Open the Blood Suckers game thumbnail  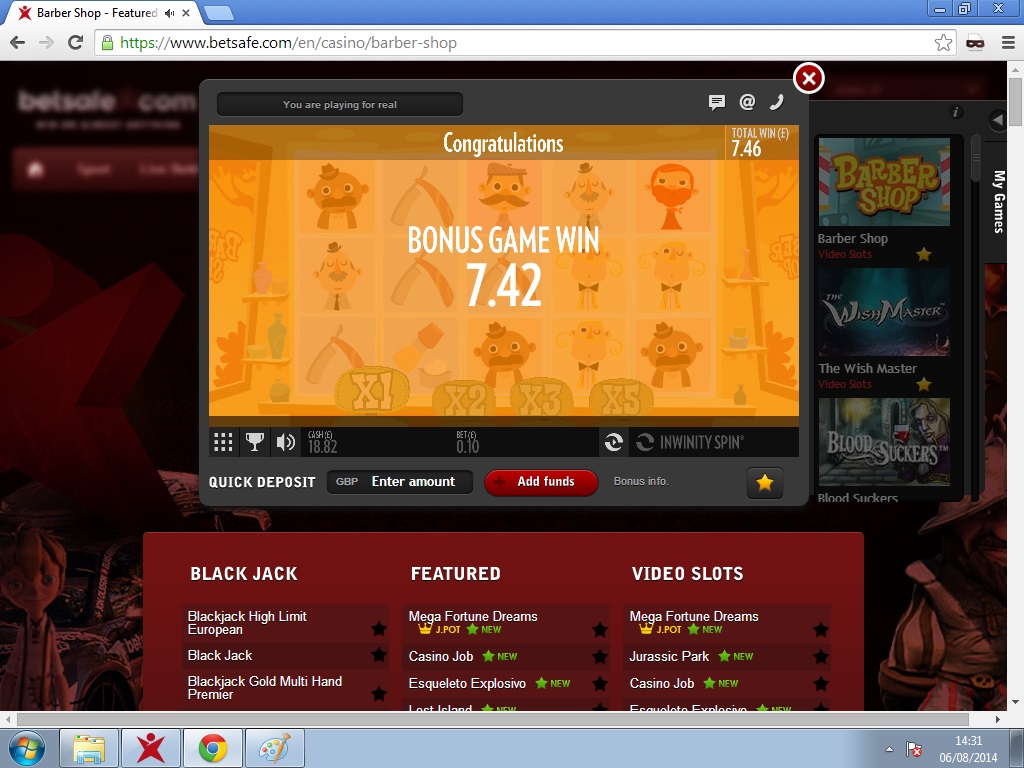pos(884,441)
